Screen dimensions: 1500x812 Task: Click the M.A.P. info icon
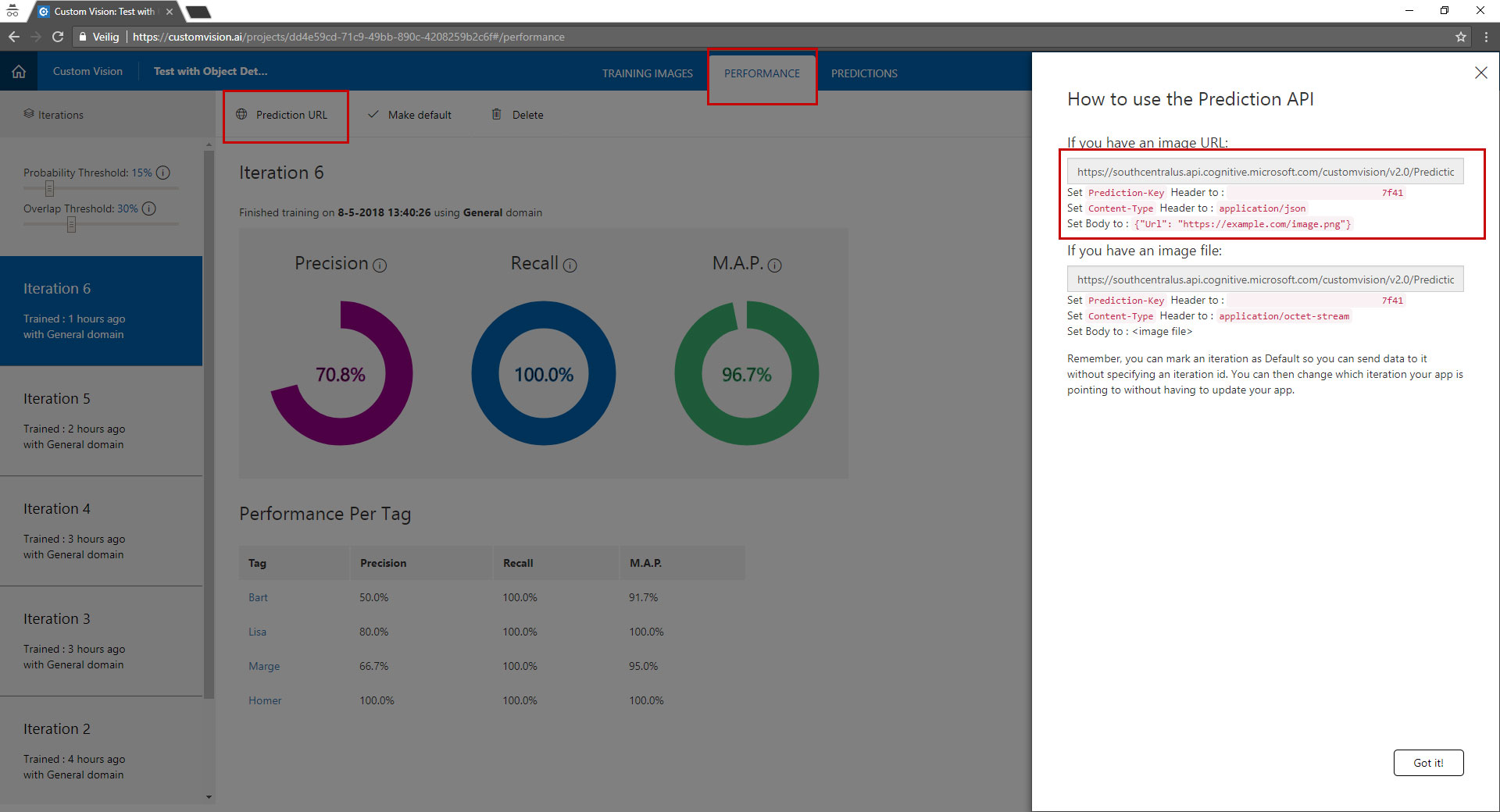coord(775,265)
